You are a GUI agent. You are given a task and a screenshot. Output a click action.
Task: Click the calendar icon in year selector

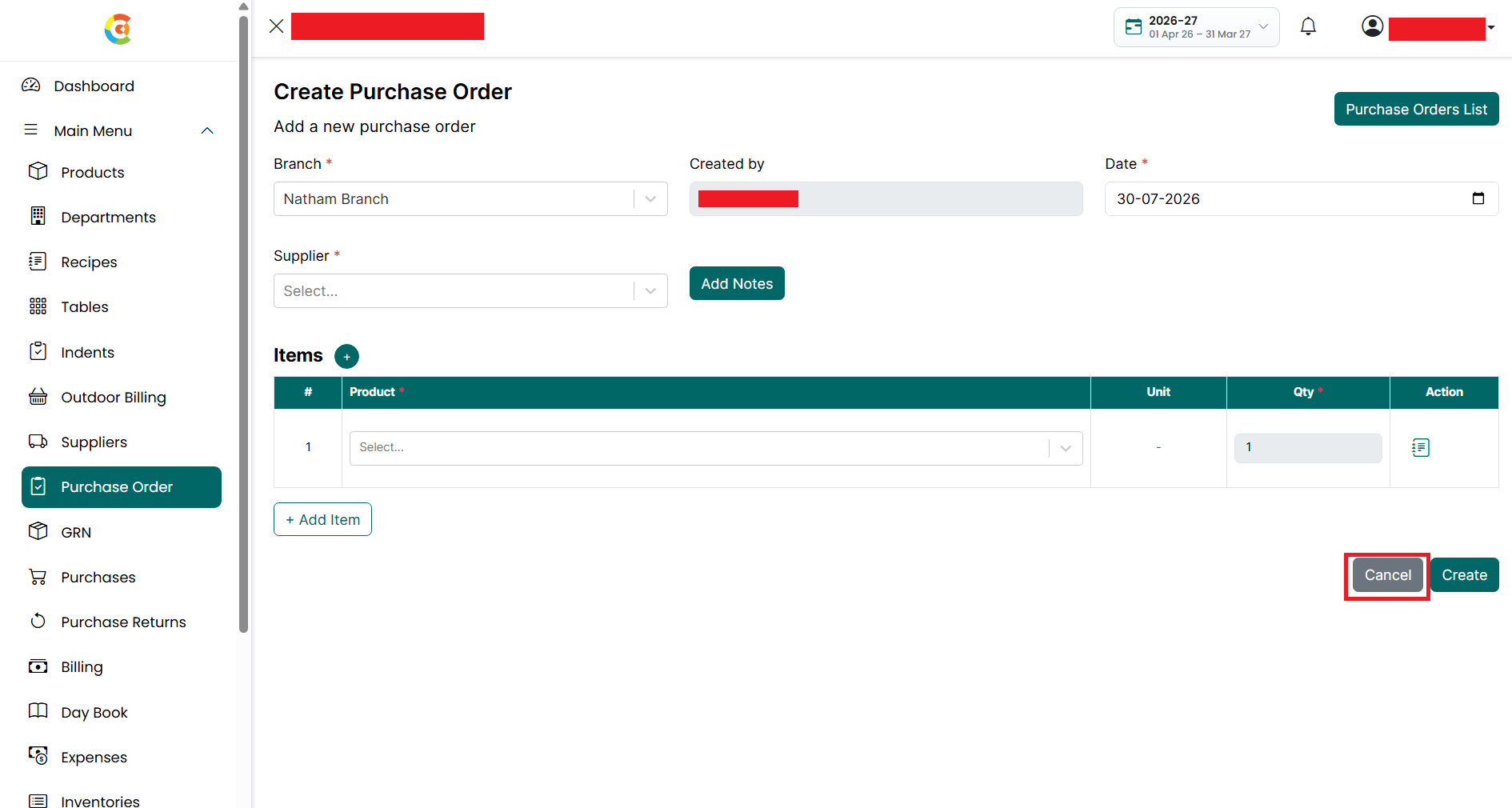[1133, 27]
